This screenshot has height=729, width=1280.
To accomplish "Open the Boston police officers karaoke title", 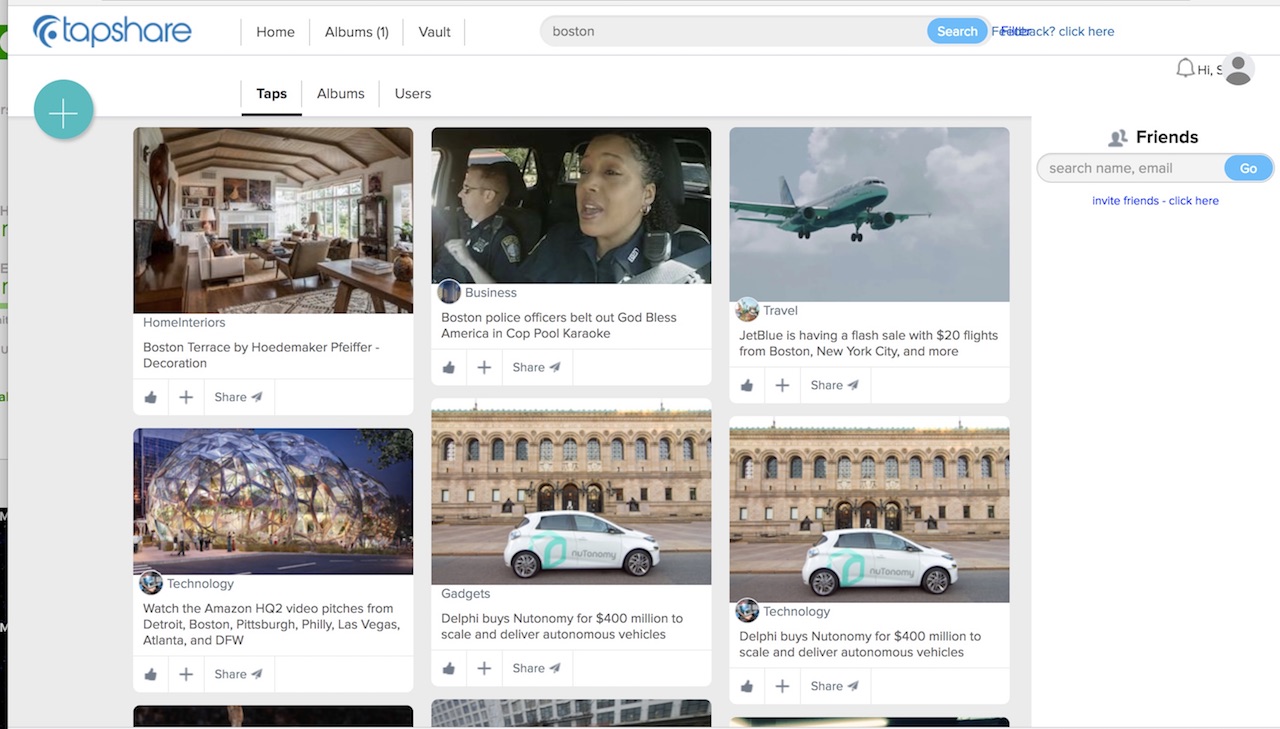I will point(559,325).
